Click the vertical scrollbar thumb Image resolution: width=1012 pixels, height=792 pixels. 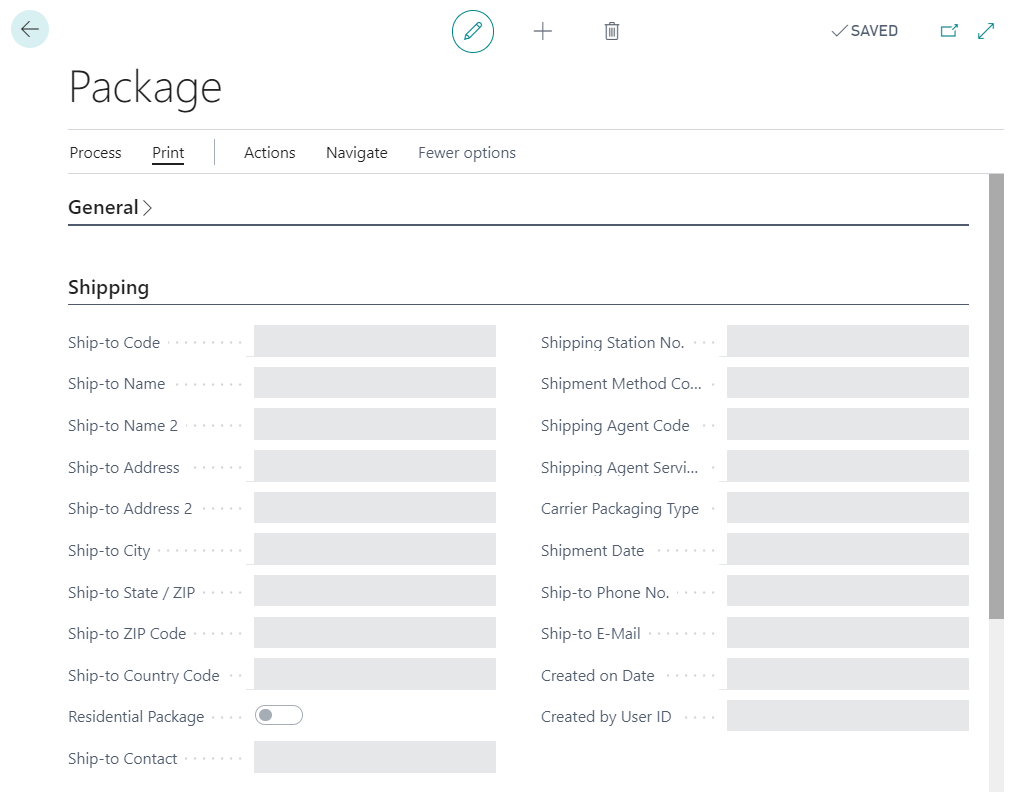[x=996, y=395]
